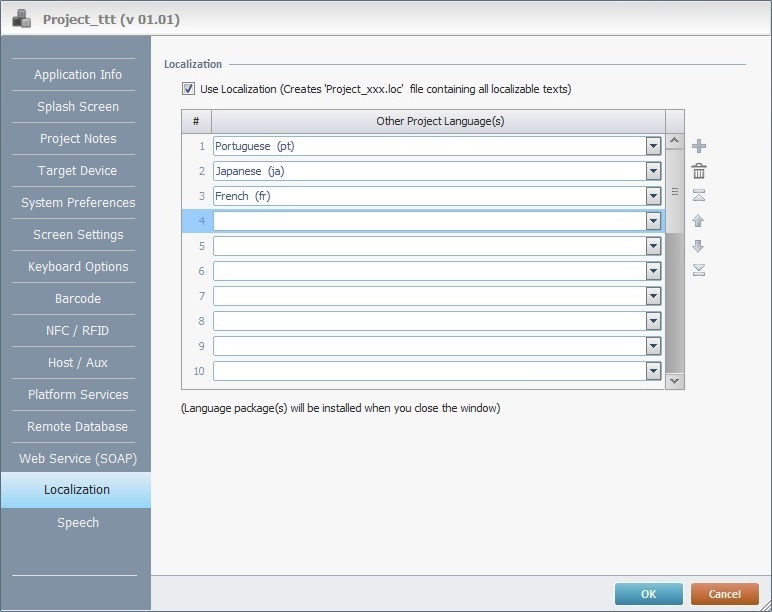Open the French (fr) language dropdown
Image resolution: width=772 pixels, height=612 pixels.
tap(653, 196)
